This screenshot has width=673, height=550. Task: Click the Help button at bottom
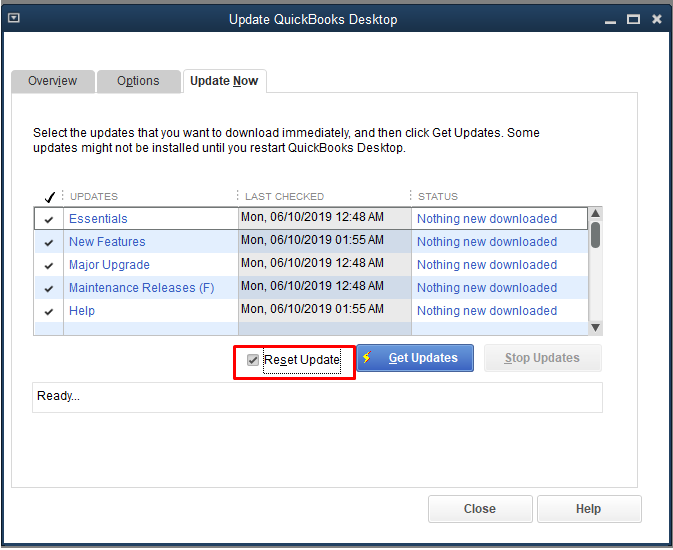[589, 509]
